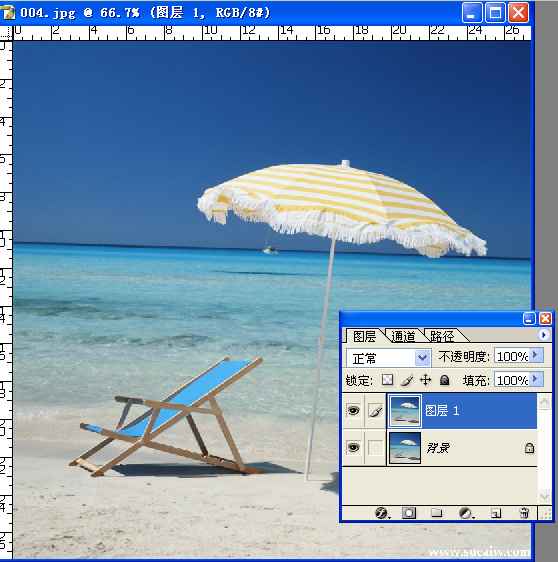Image resolution: width=558 pixels, height=562 pixels.
Task: Switch to the 路径 tab
Action: [x=442, y=337]
